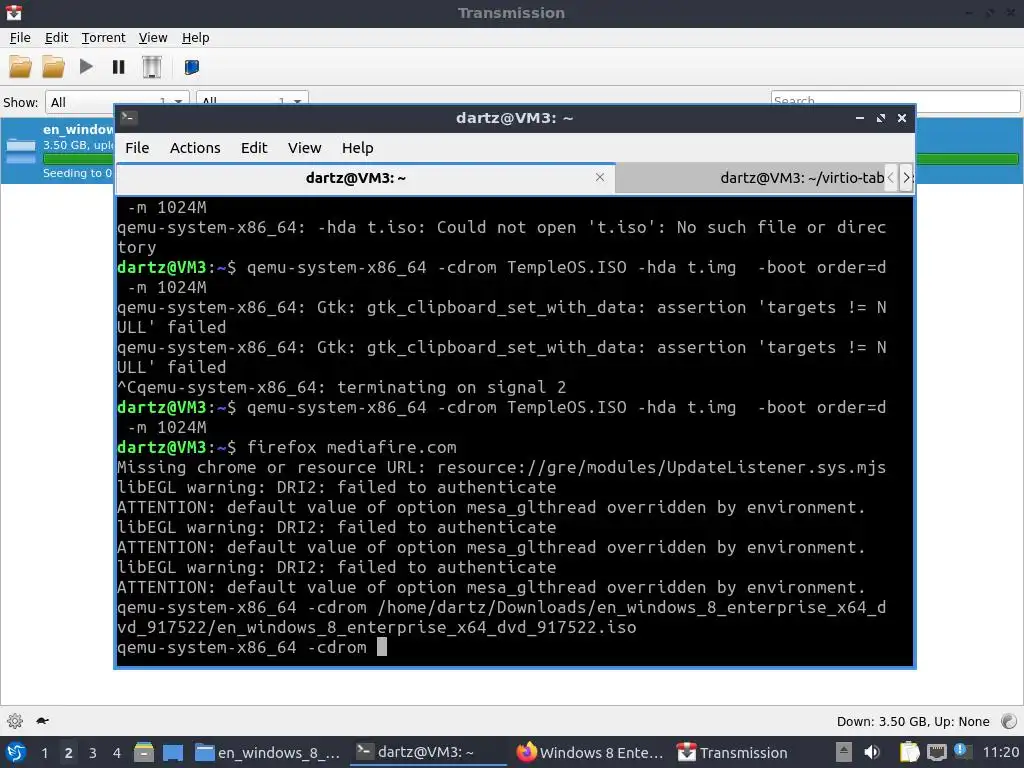Viewport: 1024px width, 768px height.
Task: Click the terminal window title bar icon
Action: [x=128, y=118]
